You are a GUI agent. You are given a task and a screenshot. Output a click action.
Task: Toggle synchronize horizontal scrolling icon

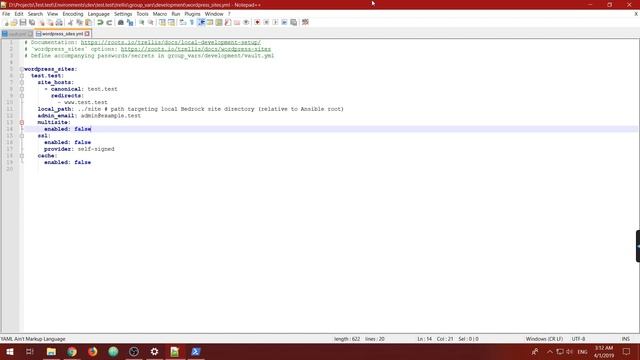click(x=171, y=22)
